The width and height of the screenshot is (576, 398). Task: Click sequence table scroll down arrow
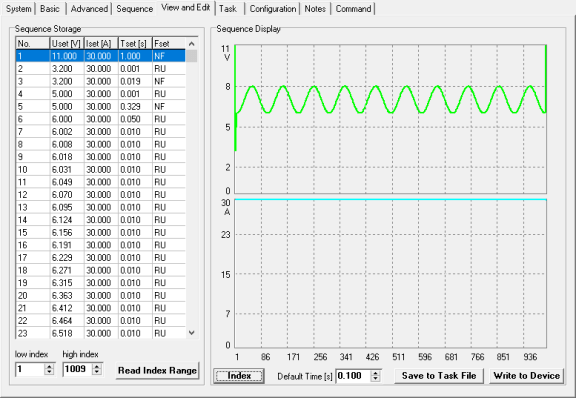point(191,333)
